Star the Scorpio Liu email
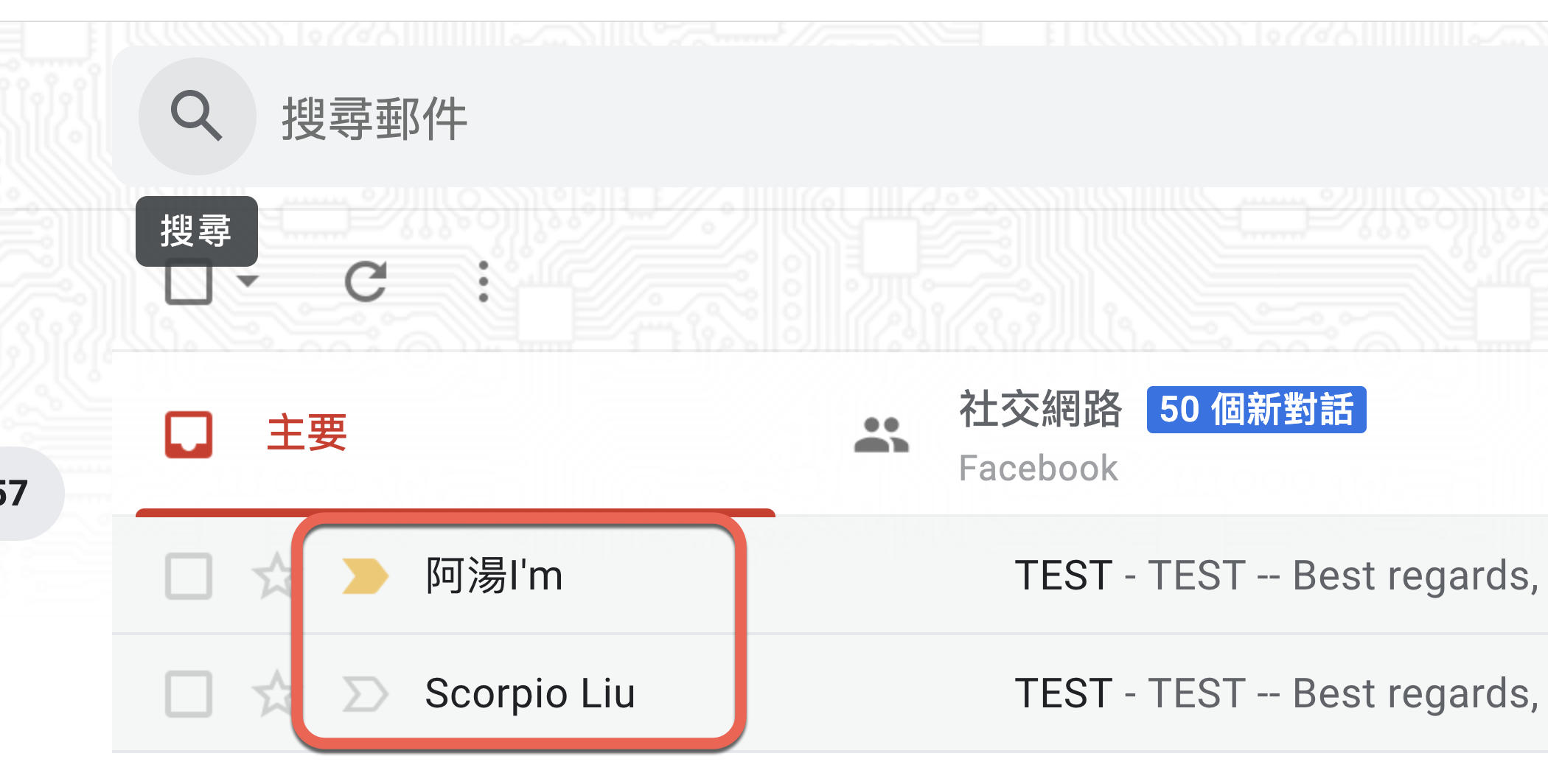 point(274,694)
